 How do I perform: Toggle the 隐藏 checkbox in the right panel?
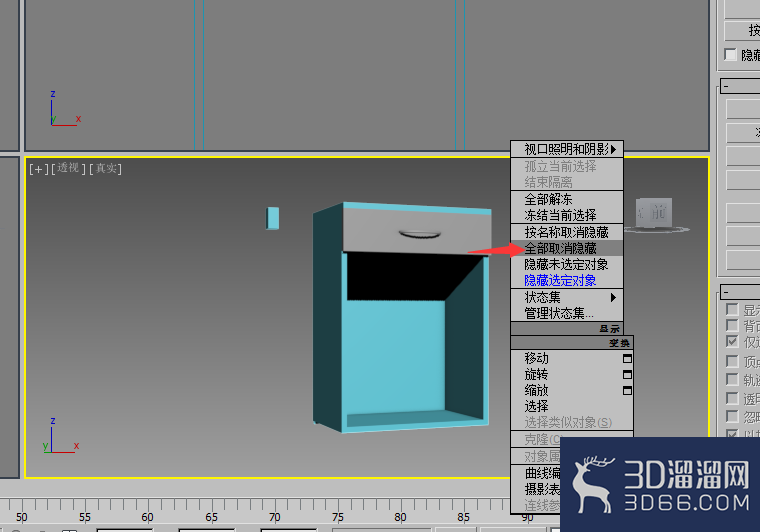[x=730, y=54]
